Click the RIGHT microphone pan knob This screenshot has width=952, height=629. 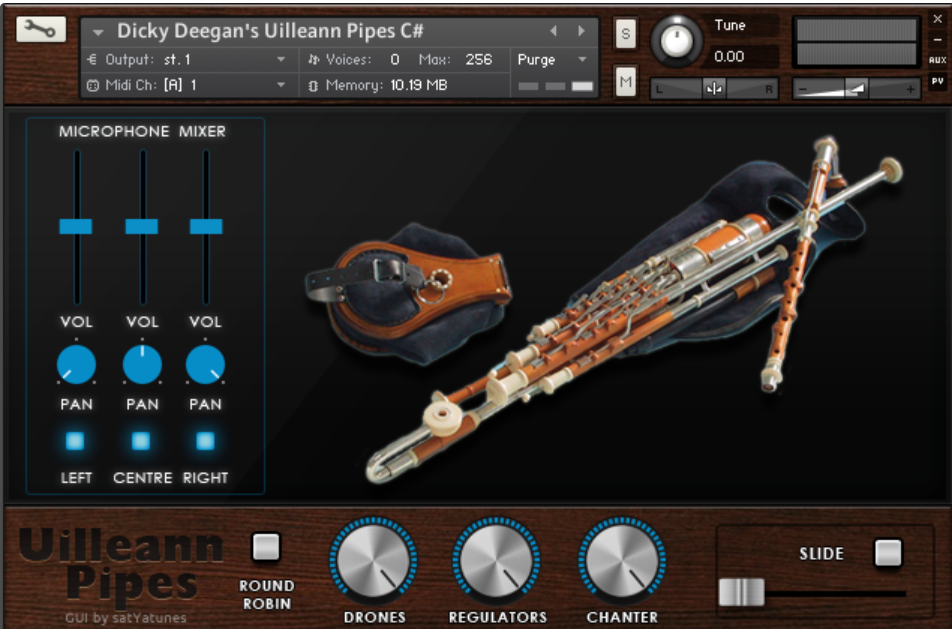pyautogui.click(x=205, y=364)
